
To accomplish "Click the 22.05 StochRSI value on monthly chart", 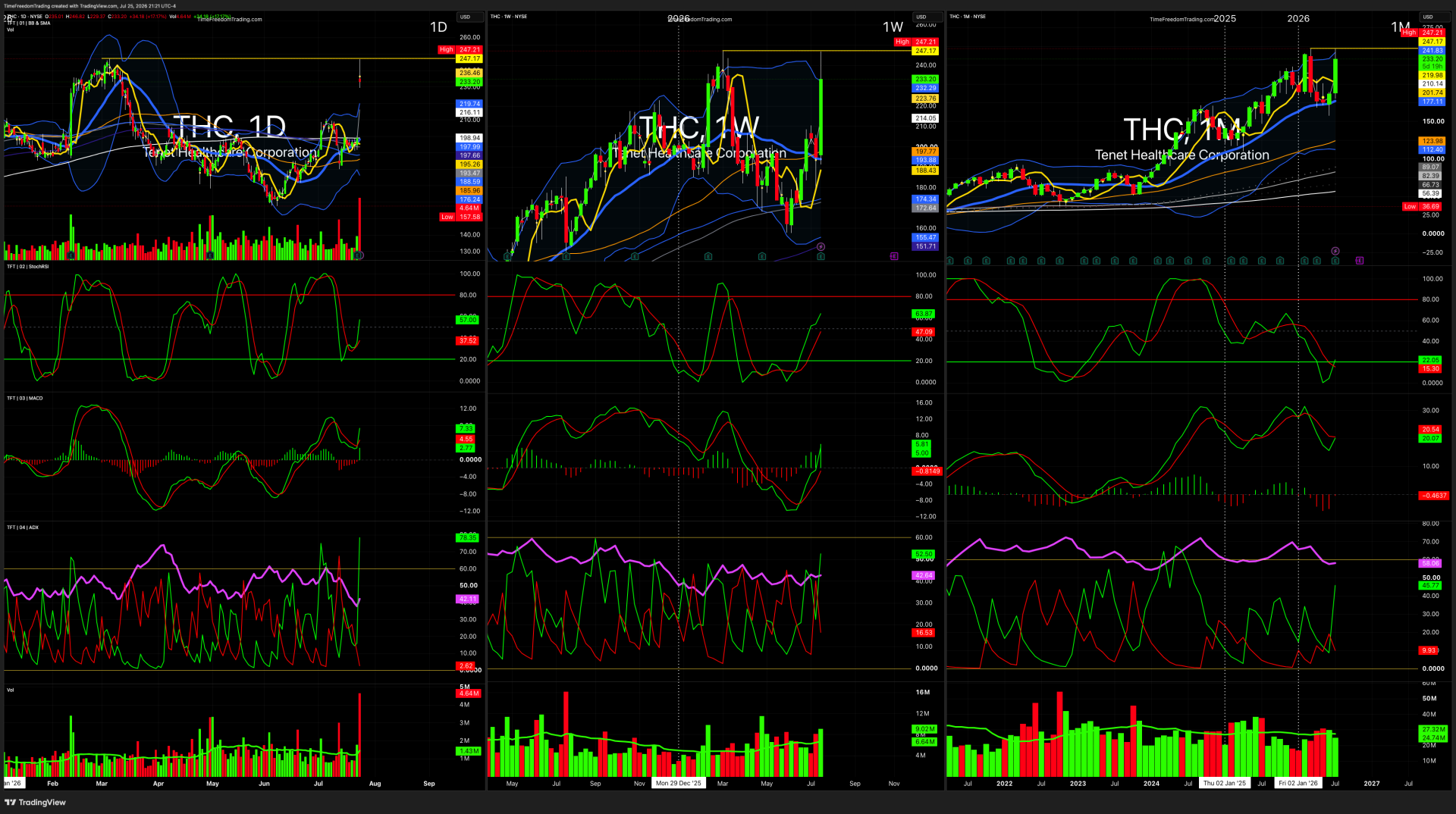I will click(1430, 360).
